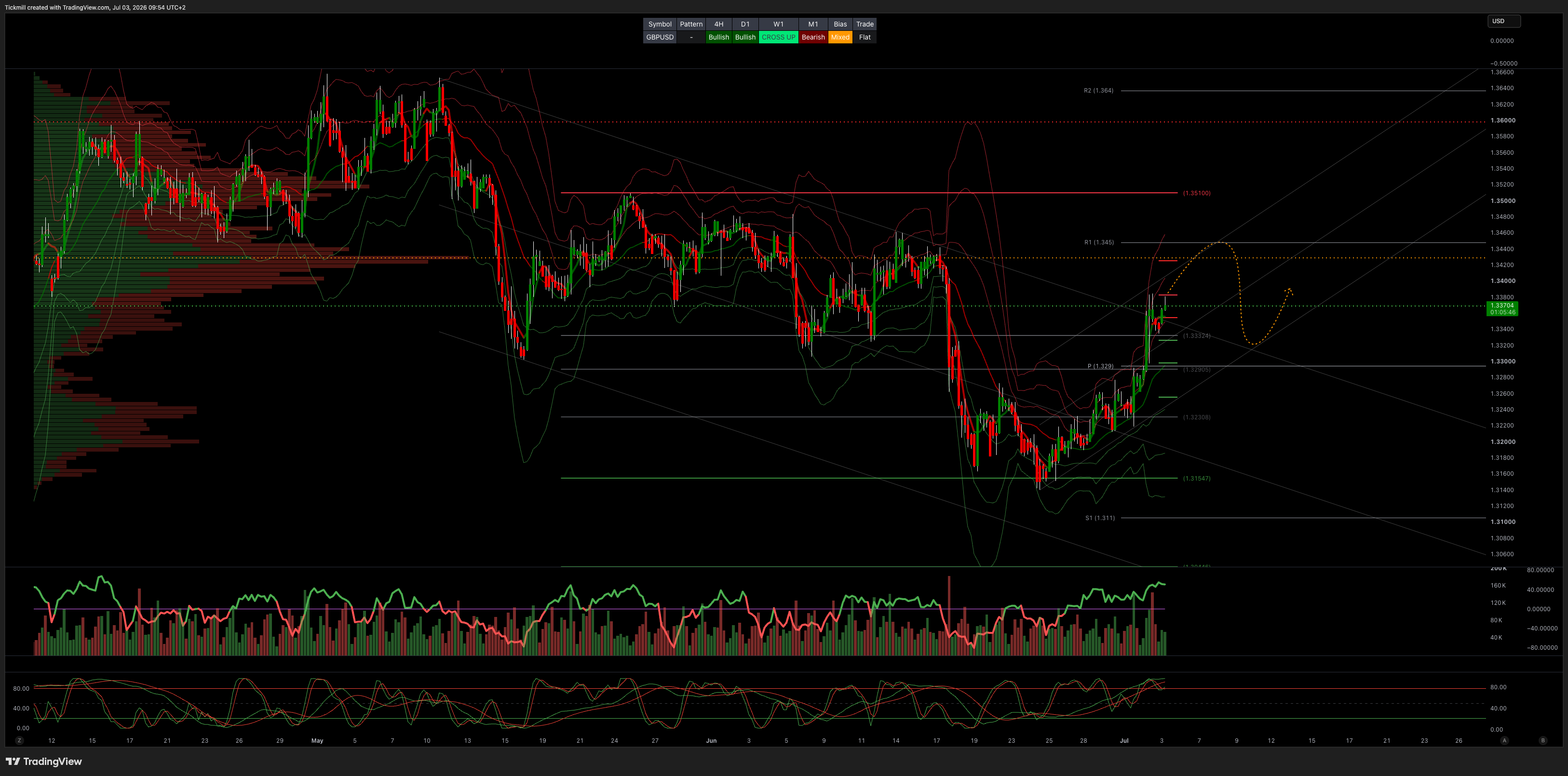Select the GBPUSD symbol cell
This screenshot has height=776, width=1568.
pos(660,37)
